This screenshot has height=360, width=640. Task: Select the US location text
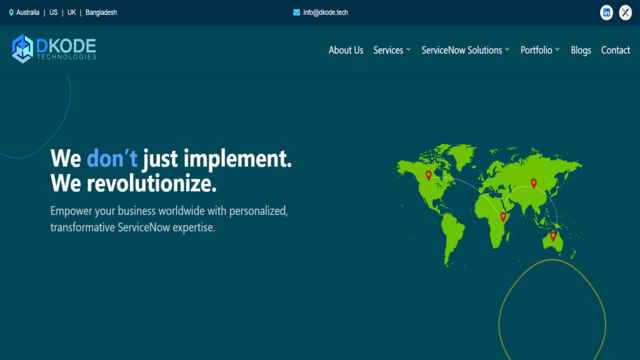pyautogui.click(x=53, y=13)
